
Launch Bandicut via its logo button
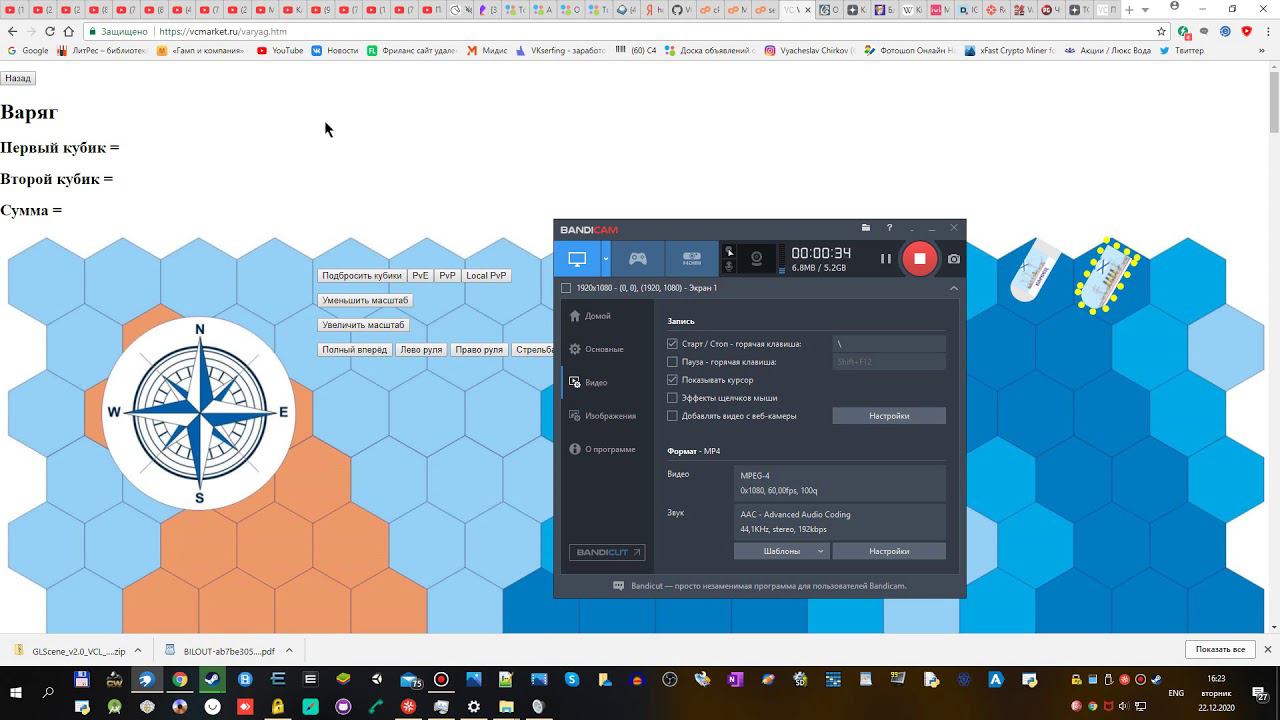tap(607, 552)
